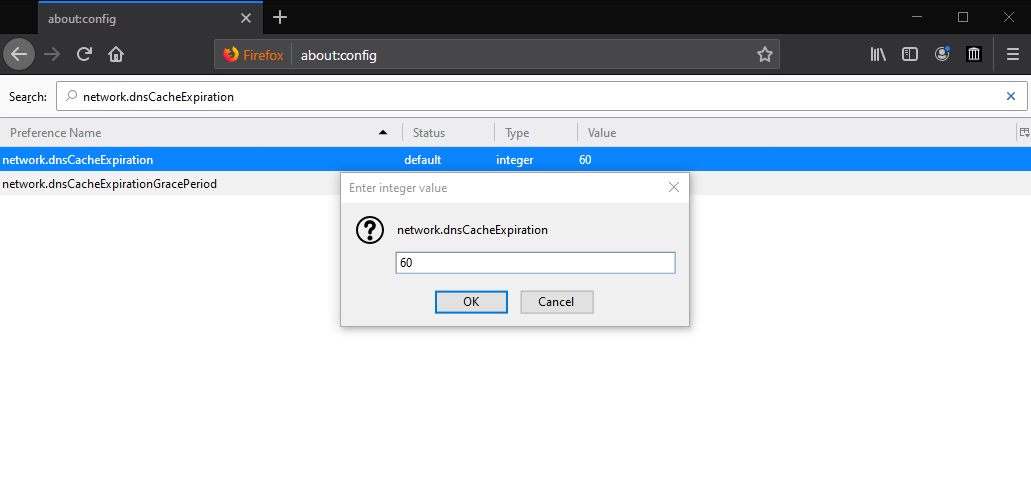Cancel the integer value dialog

pyautogui.click(x=557, y=302)
